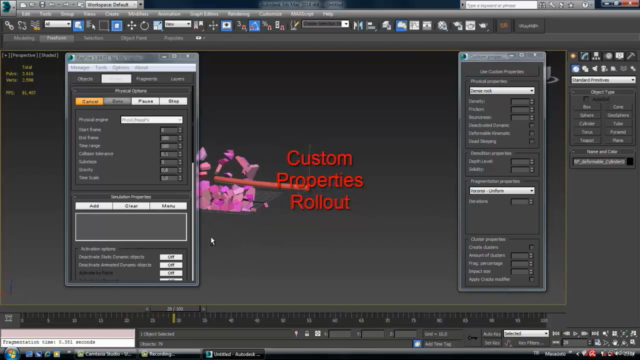Toggle the 3D Snaps icon
Viewport: 640px width, 360px height.
click(241, 26)
